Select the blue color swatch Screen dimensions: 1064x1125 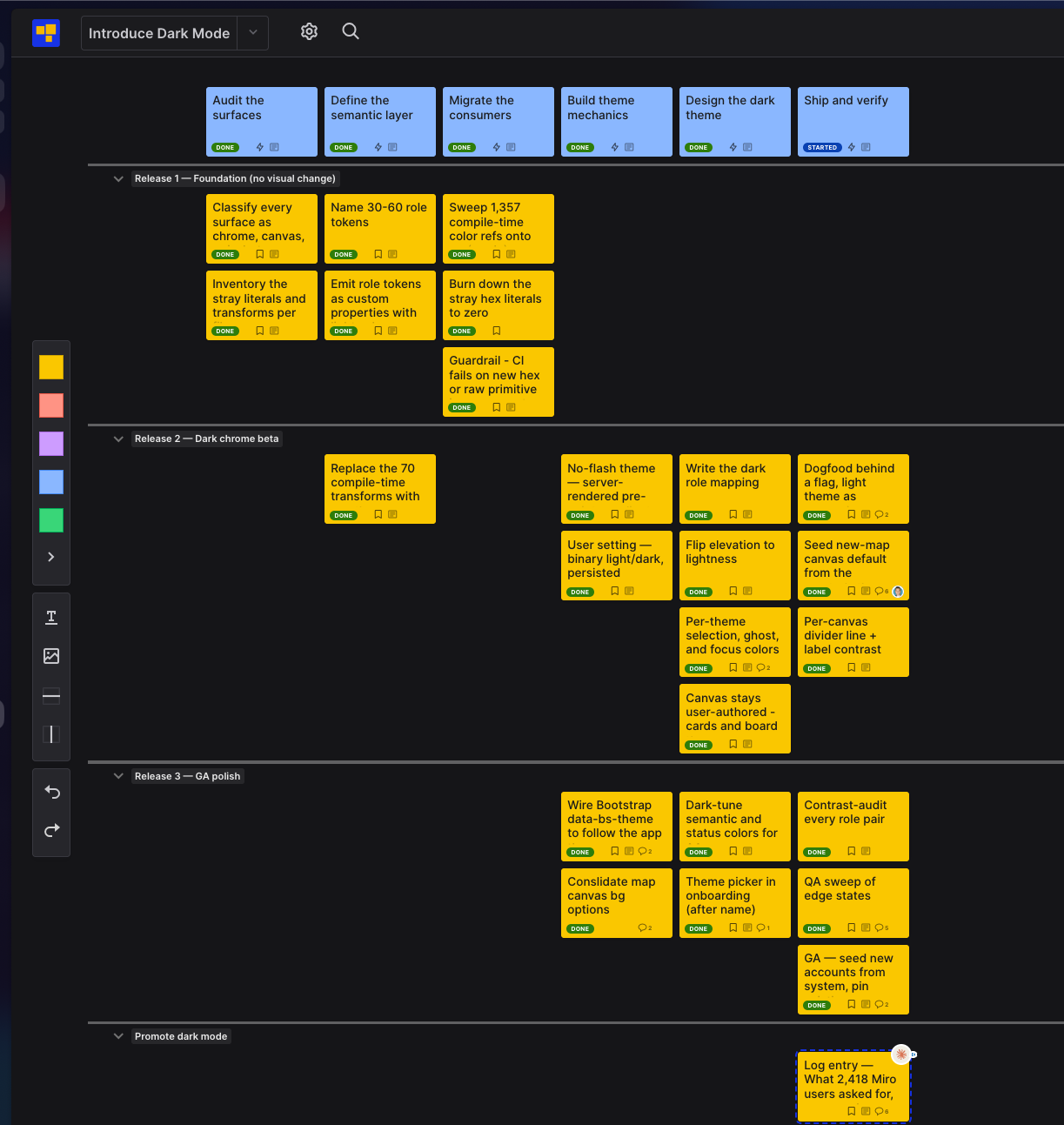tap(51, 482)
